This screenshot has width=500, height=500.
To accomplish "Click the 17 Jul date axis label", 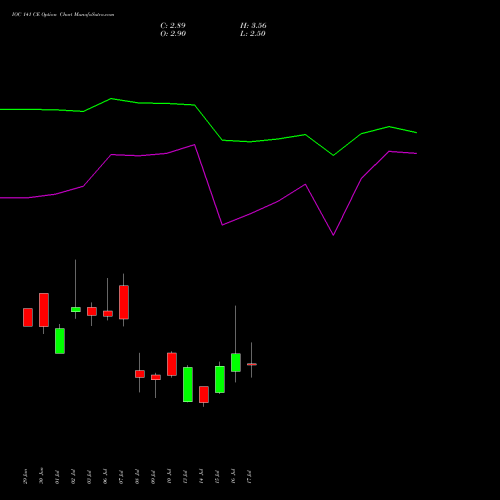I will 250,477.
